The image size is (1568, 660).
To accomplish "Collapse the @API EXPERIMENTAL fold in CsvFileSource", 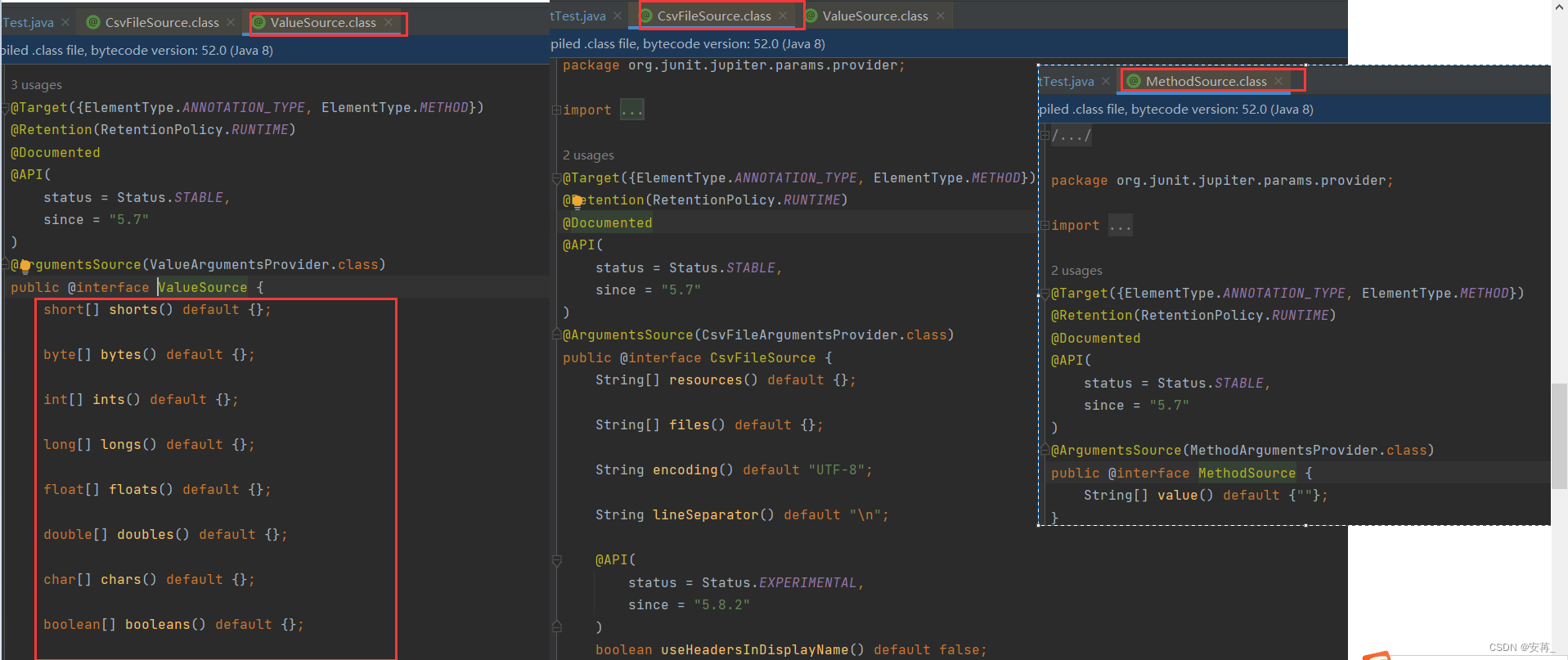I will pyautogui.click(x=556, y=561).
